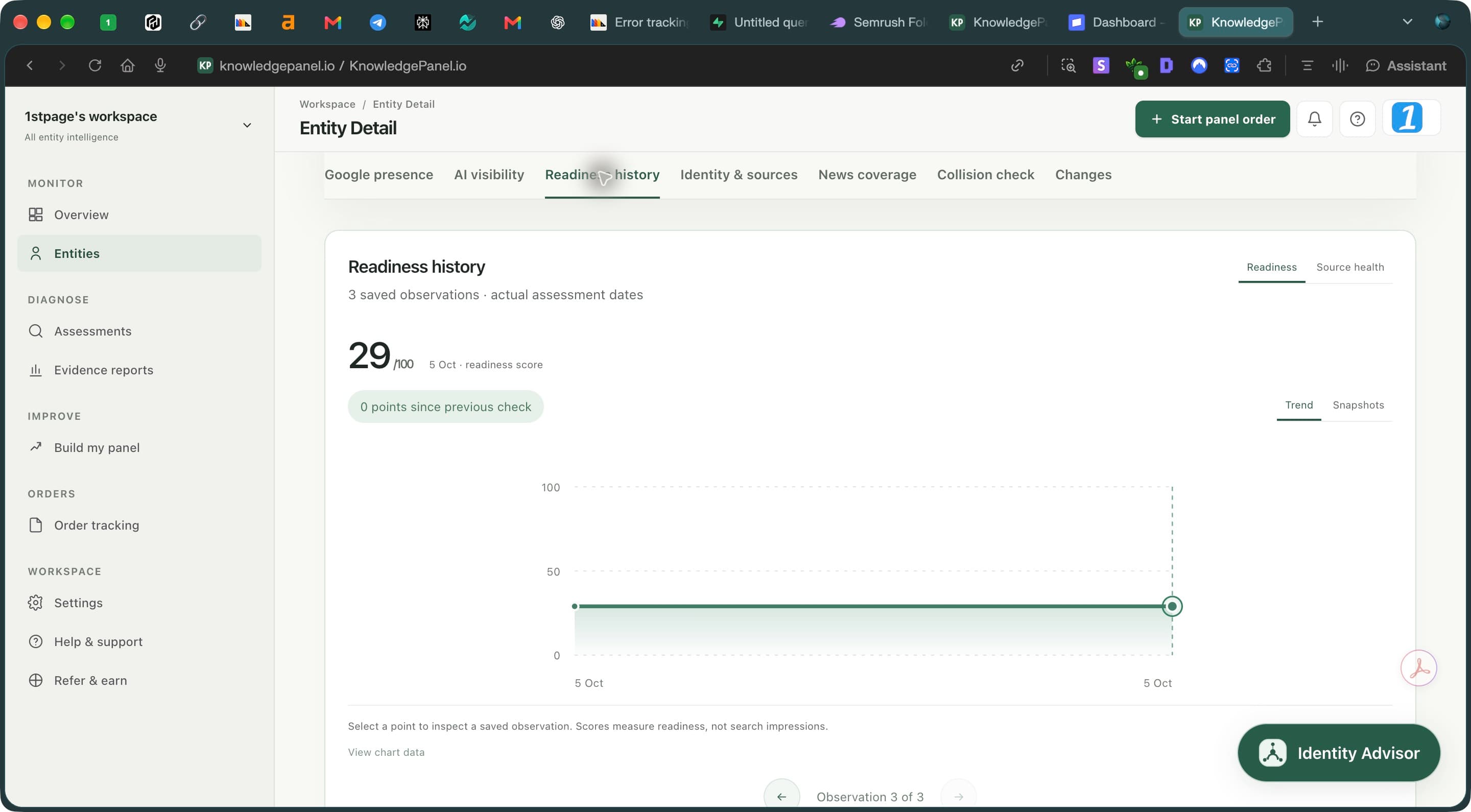Click Workspace breadcrumb link
This screenshot has height=812, width=1471.
[327, 104]
